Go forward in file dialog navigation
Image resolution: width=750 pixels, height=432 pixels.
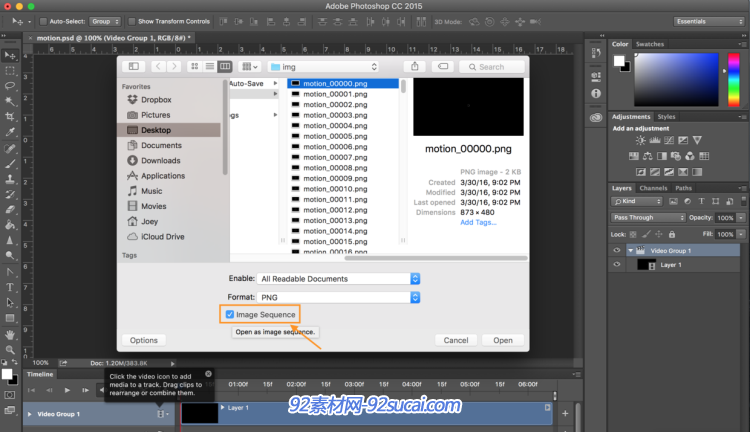[174, 66]
